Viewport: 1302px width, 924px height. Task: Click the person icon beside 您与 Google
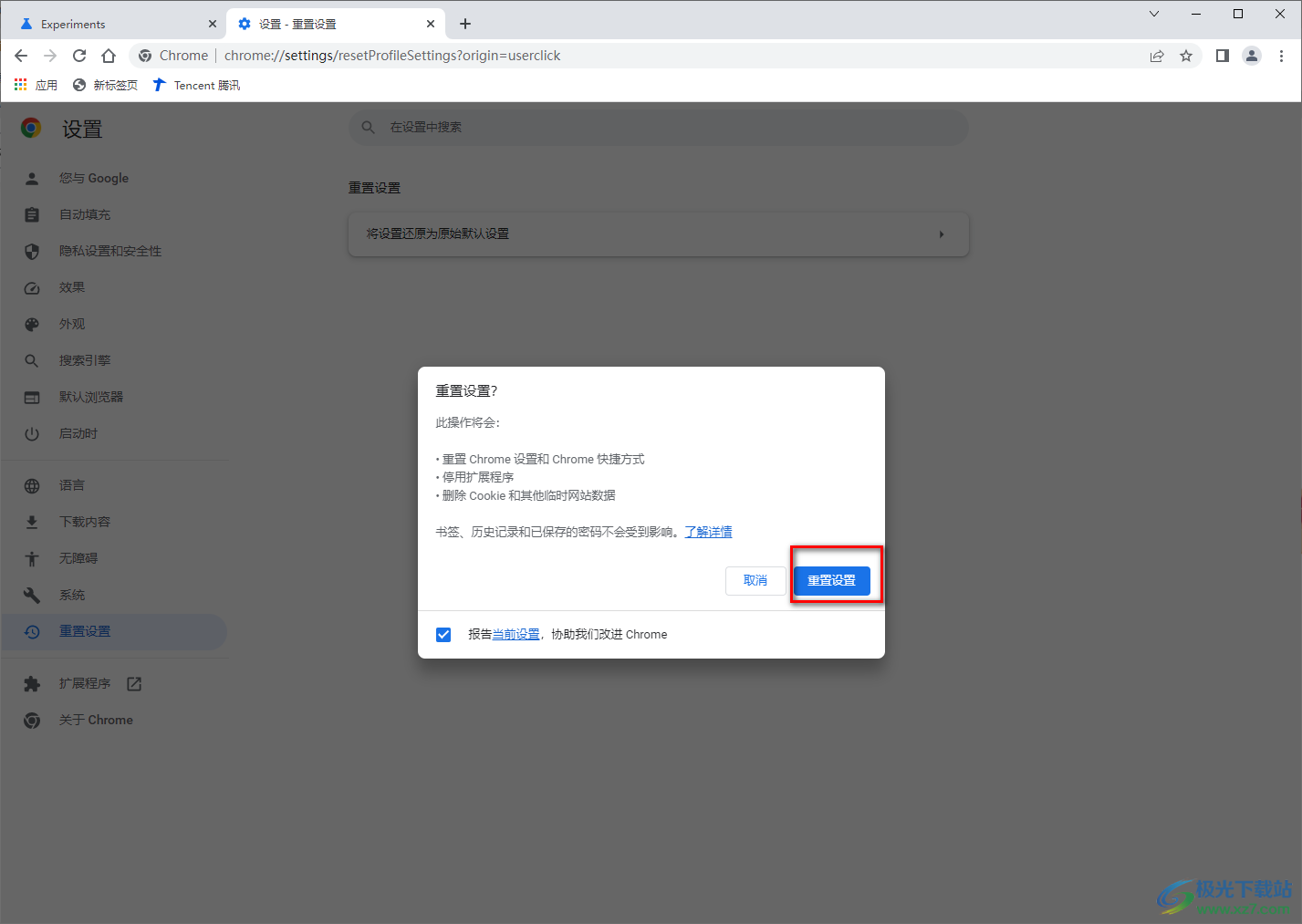click(x=32, y=179)
